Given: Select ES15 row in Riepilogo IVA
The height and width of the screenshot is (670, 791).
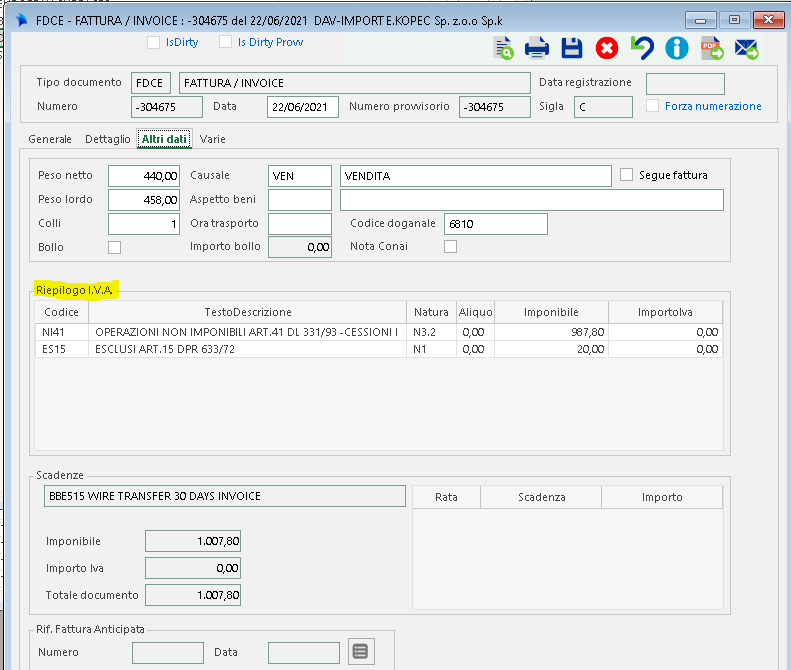Looking at the screenshot, I should point(379,349).
